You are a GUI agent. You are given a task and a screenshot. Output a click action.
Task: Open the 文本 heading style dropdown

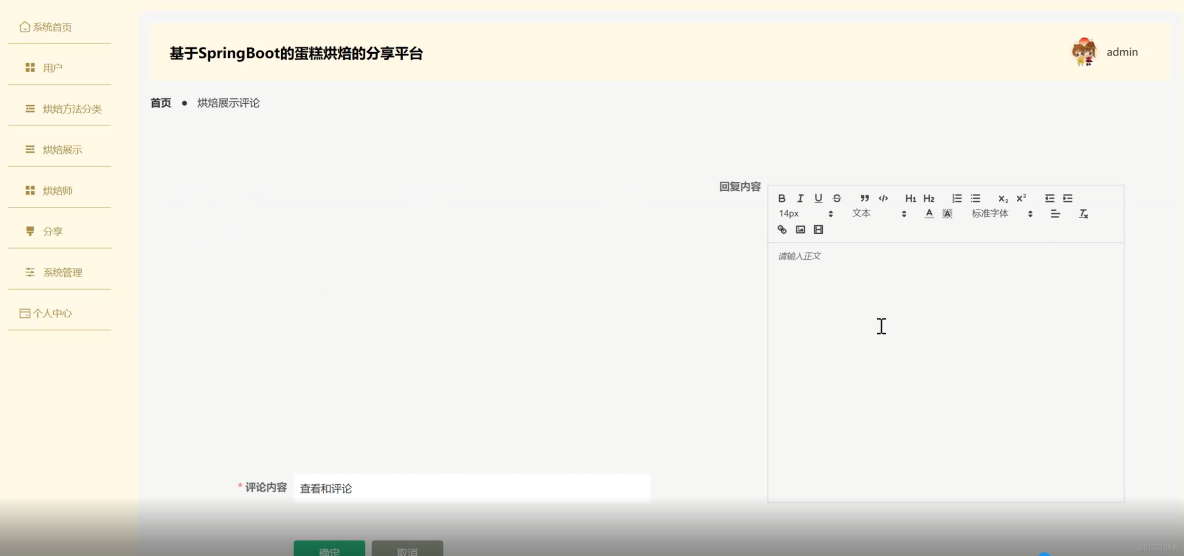879,214
